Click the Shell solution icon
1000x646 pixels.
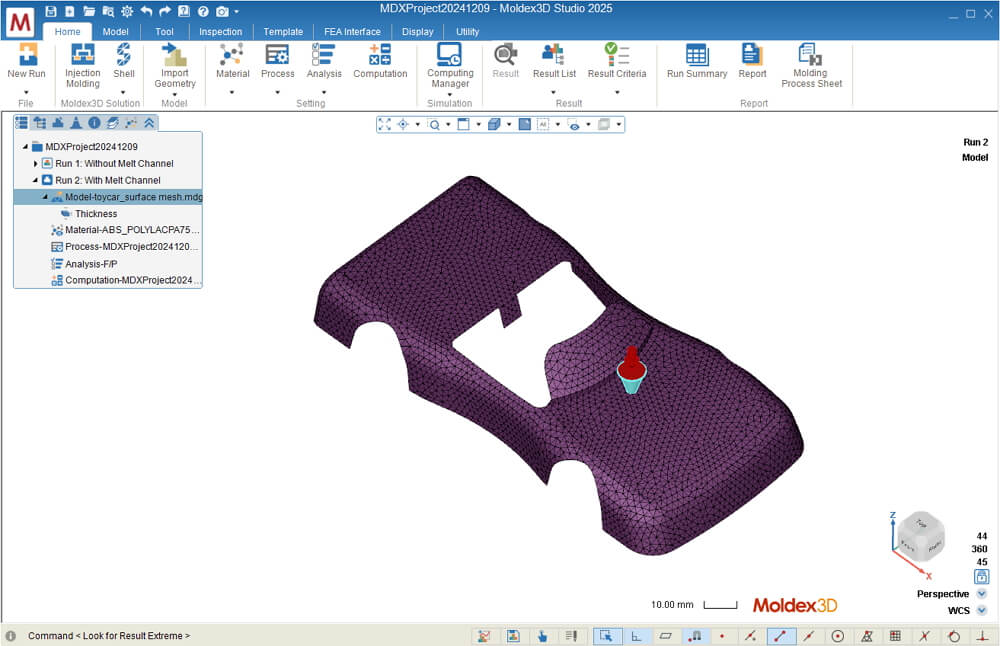124,55
